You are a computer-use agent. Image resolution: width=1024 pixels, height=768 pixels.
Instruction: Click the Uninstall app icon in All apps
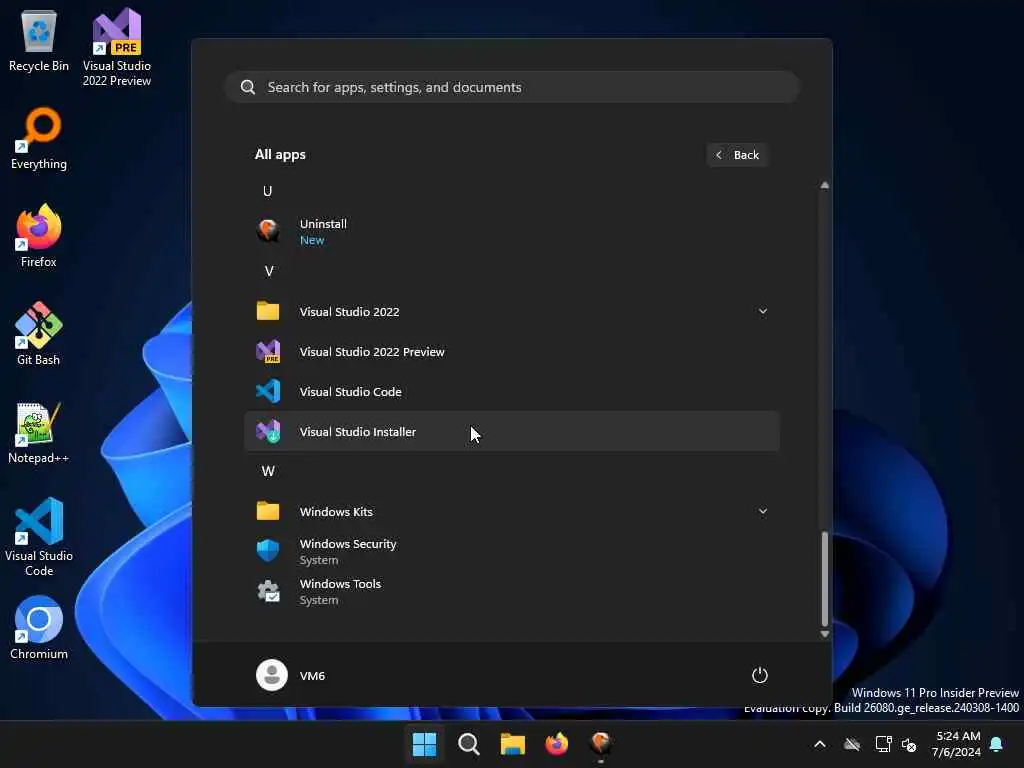pyautogui.click(x=268, y=231)
